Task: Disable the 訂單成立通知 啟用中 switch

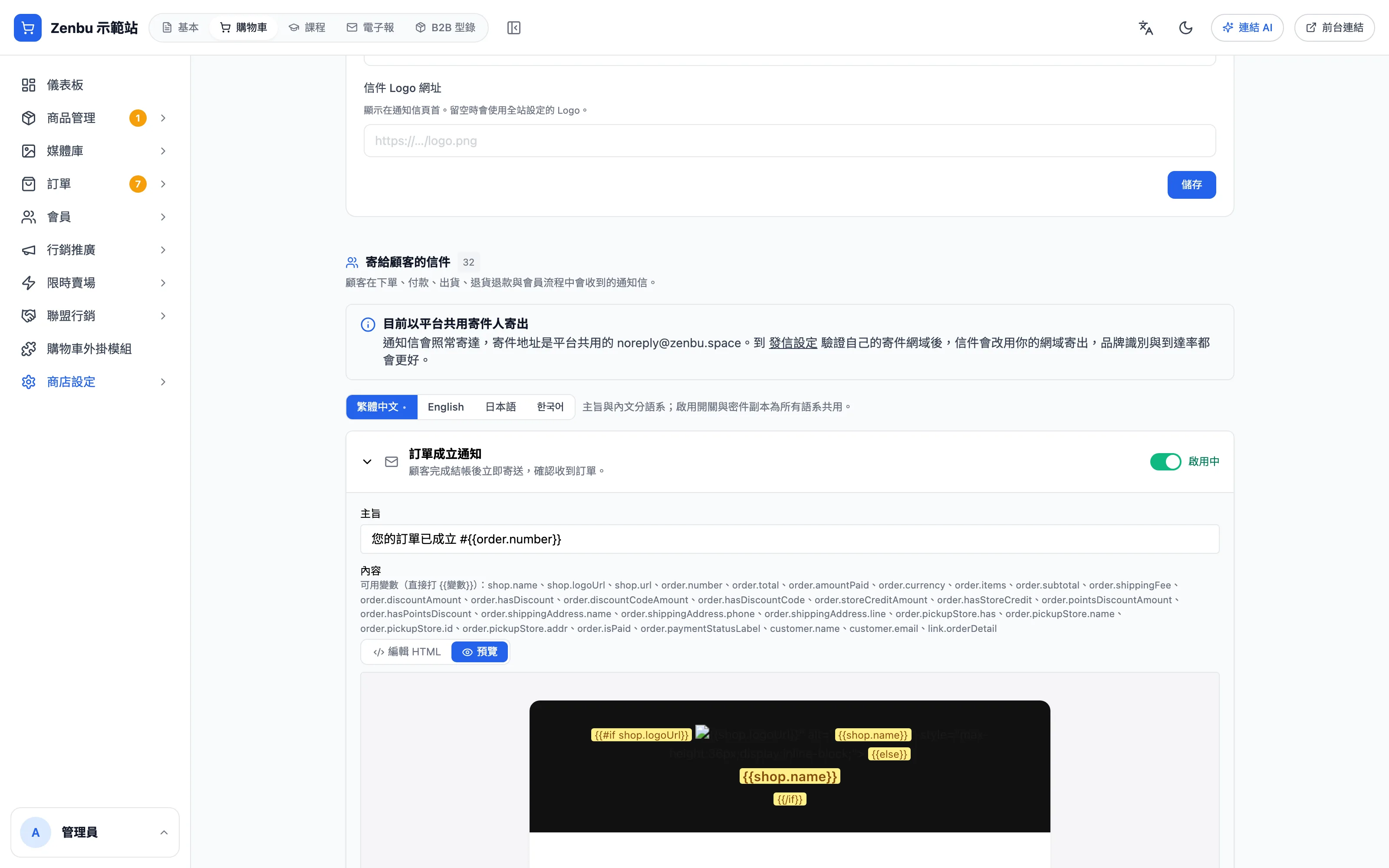Action: (x=1165, y=461)
